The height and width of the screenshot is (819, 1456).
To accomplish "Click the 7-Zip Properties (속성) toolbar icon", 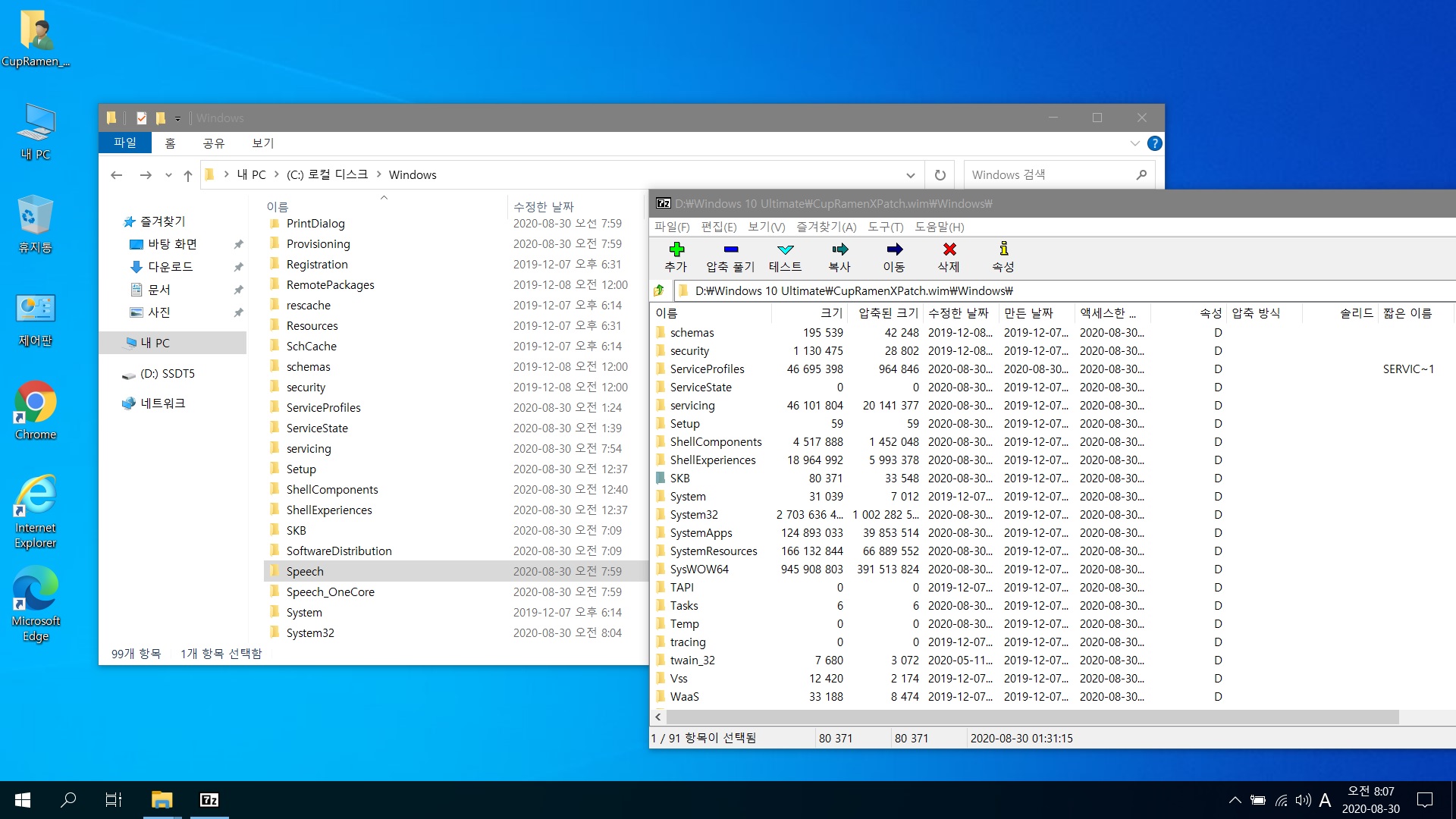I will (x=1003, y=249).
